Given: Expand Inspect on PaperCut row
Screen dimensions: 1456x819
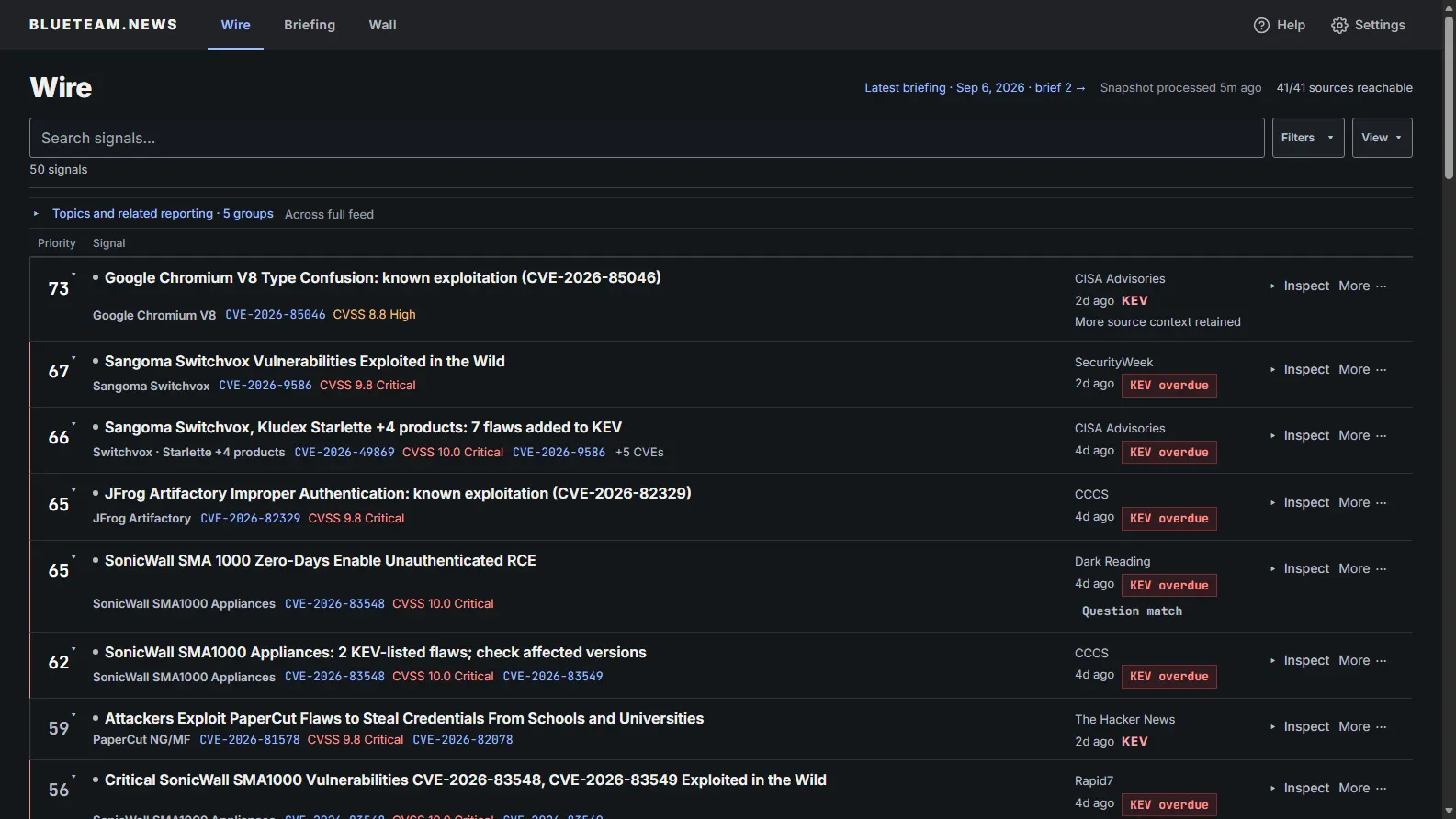Looking at the screenshot, I should (1299, 726).
